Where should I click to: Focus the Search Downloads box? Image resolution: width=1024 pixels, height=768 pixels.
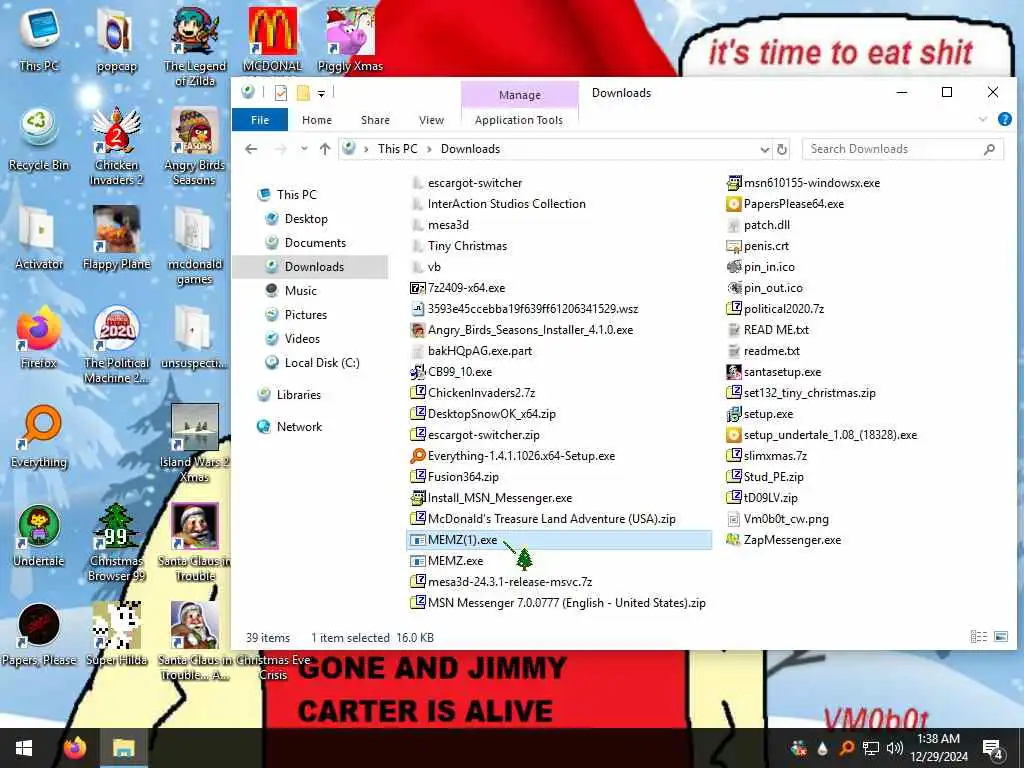pyautogui.click(x=902, y=149)
